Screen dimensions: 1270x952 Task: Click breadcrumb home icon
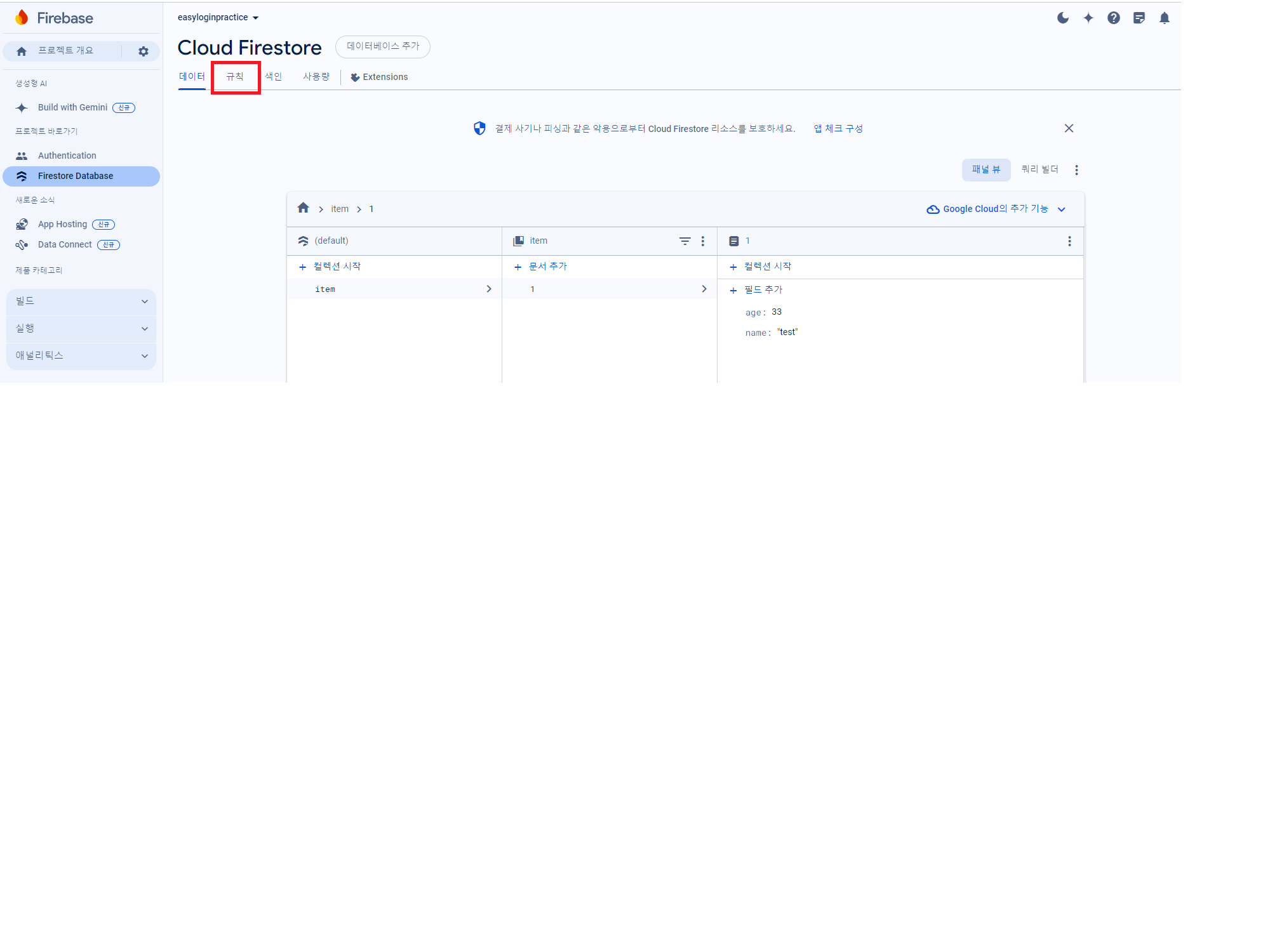[x=303, y=208]
